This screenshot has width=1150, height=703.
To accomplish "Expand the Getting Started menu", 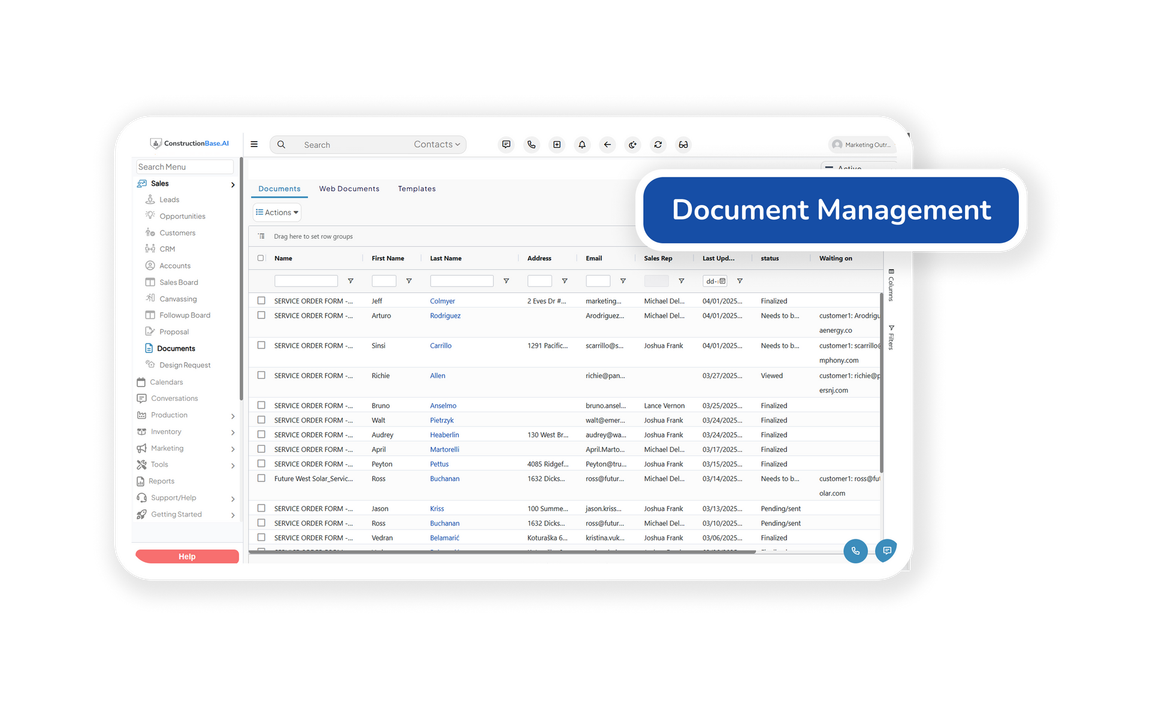I will (x=186, y=515).
